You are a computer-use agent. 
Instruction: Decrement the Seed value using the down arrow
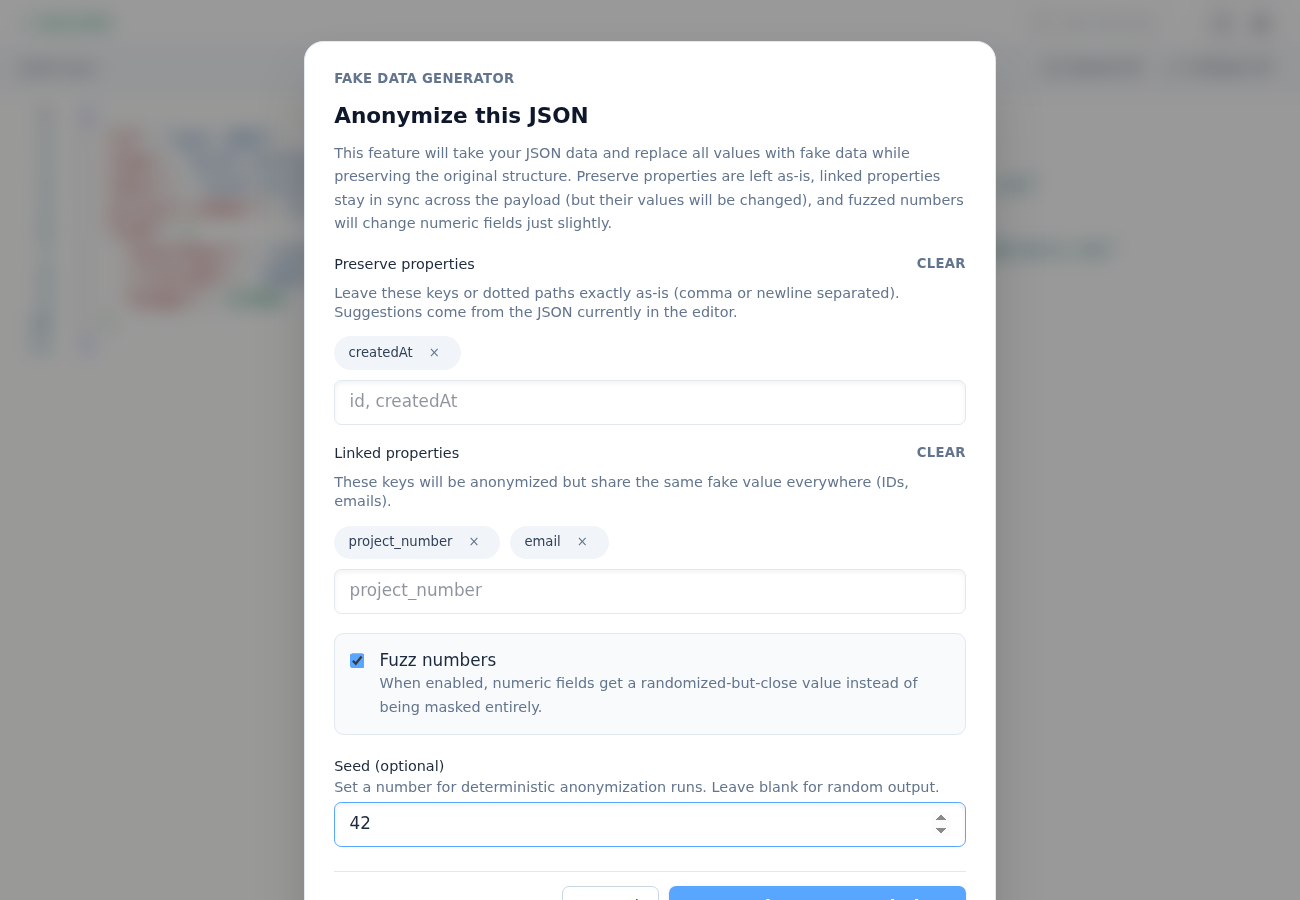pyautogui.click(x=941, y=830)
